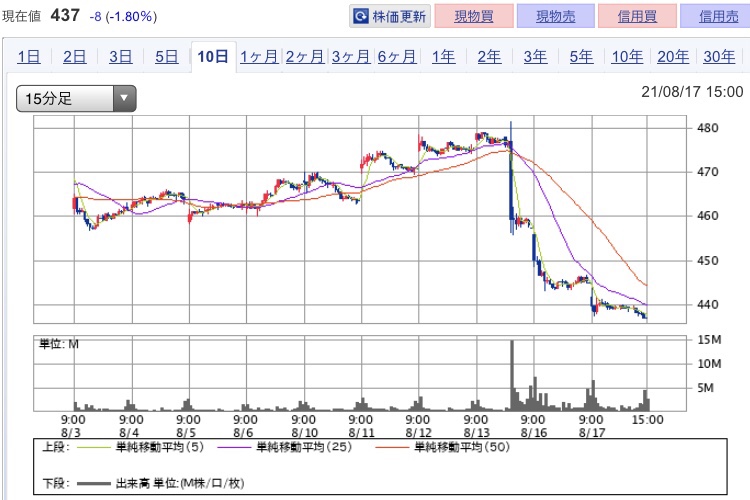Click the 単位: M label in volume chart
This screenshot has height=500, width=750.
click(58, 344)
